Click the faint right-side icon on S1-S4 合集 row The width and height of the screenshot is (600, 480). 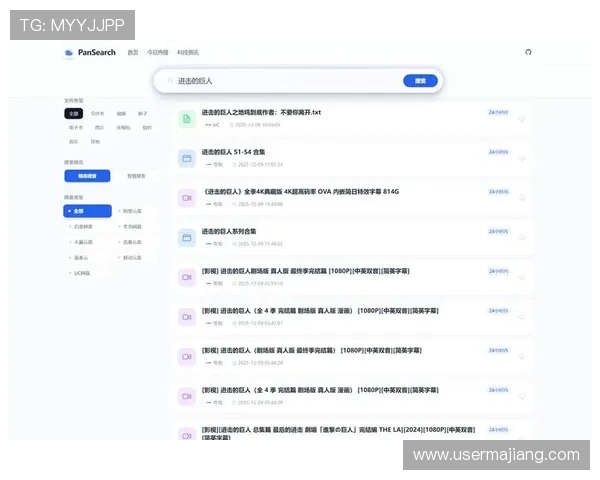522,158
